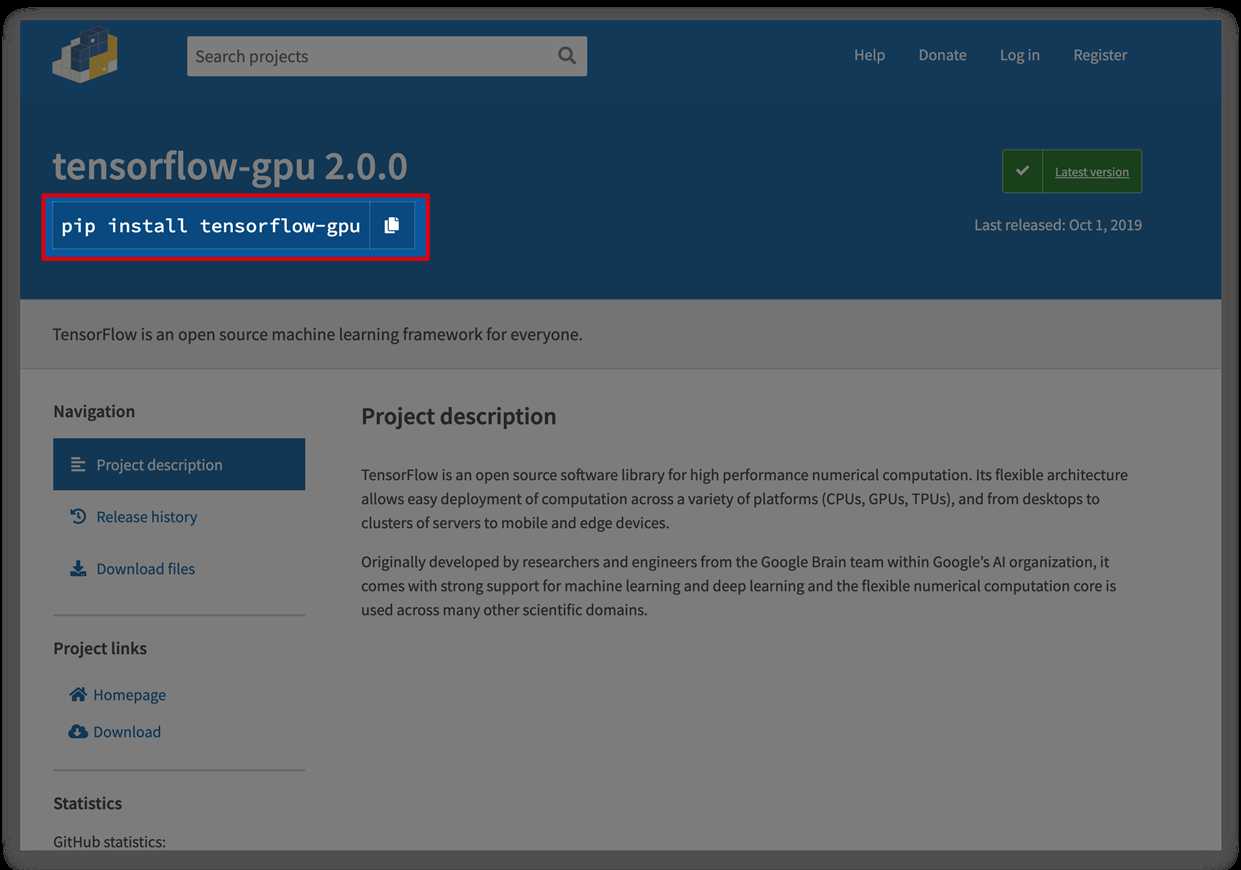
Task: Click the Project description lines icon
Action: point(78,465)
